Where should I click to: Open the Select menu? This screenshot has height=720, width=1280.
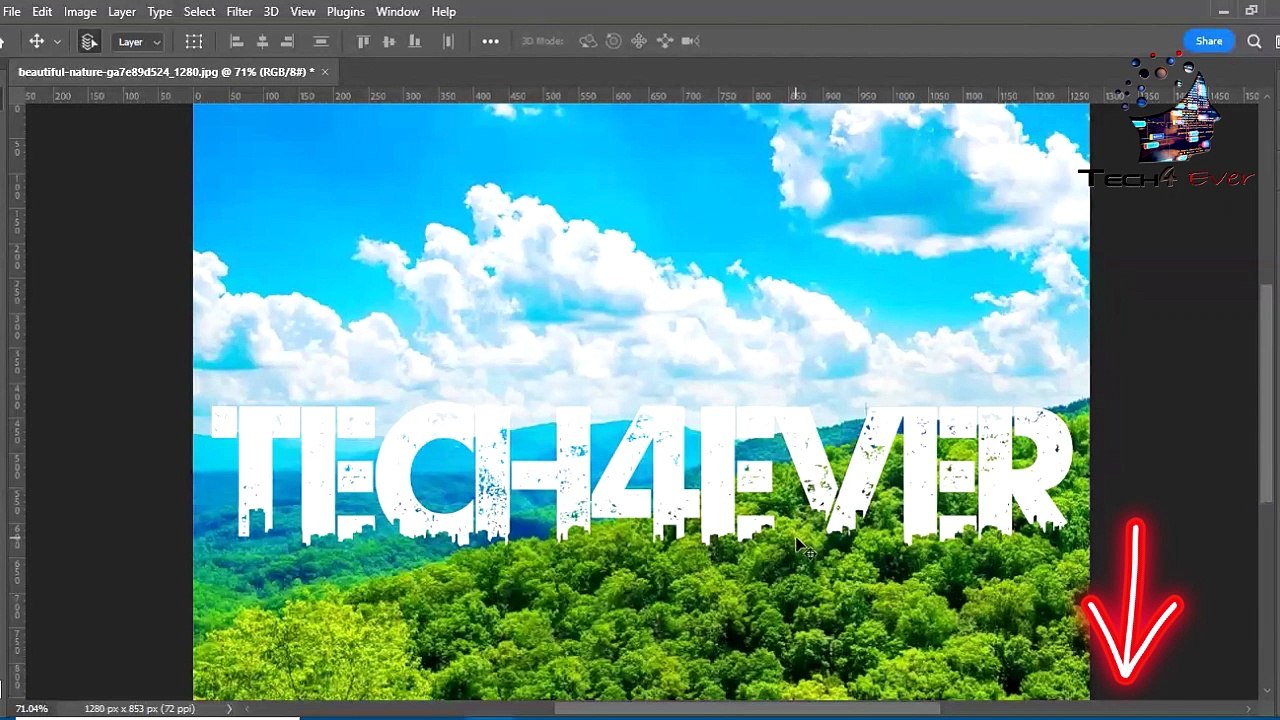pos(199,11)
